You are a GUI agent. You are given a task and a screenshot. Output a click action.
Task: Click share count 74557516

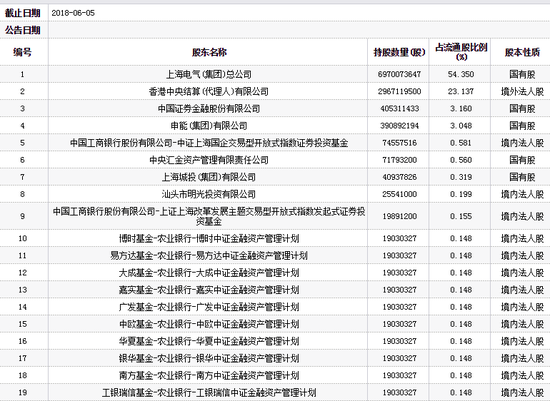pos(399,143)
